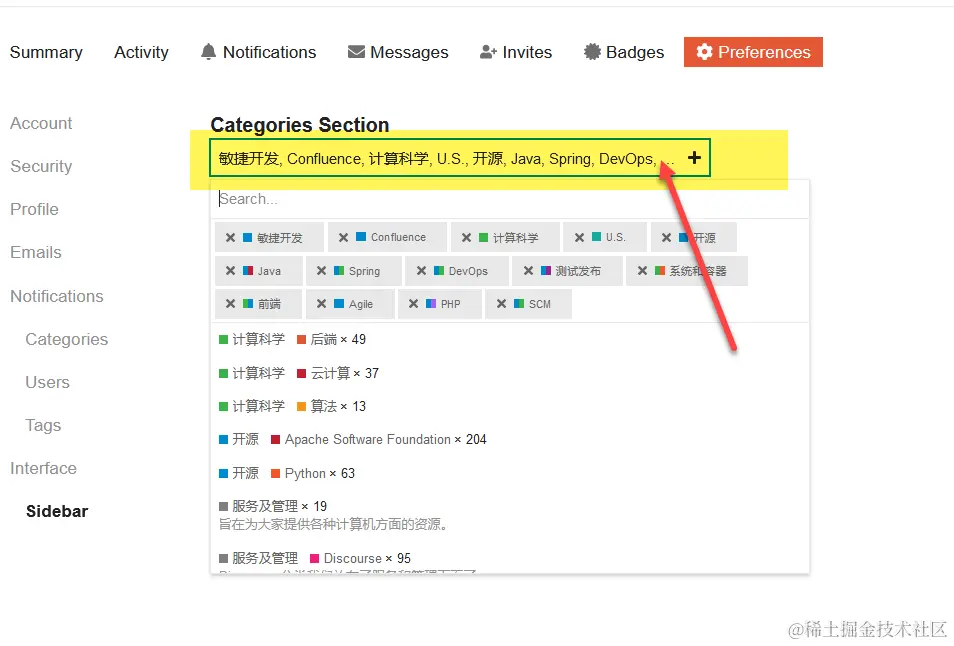This screenshot has height=646, width=954.
Task: Remove the SCM category chip
Action: [501, 304]
